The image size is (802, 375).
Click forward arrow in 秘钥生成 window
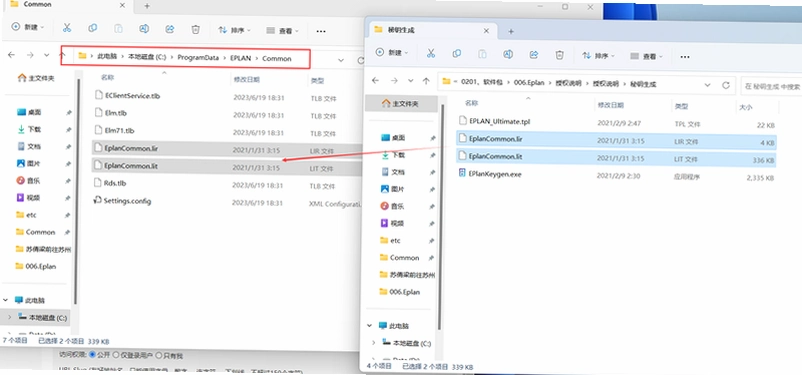tap(394, 80)
